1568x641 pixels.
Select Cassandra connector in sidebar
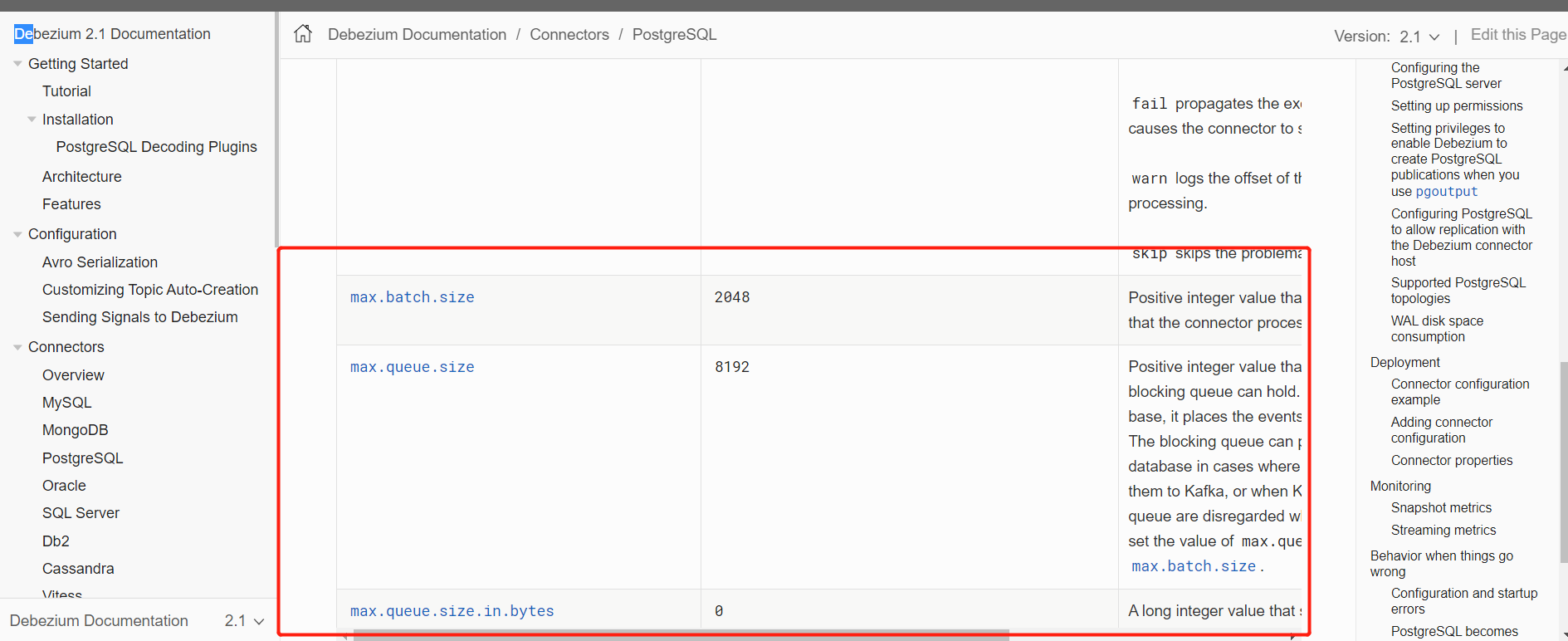[x=78, y=569]
